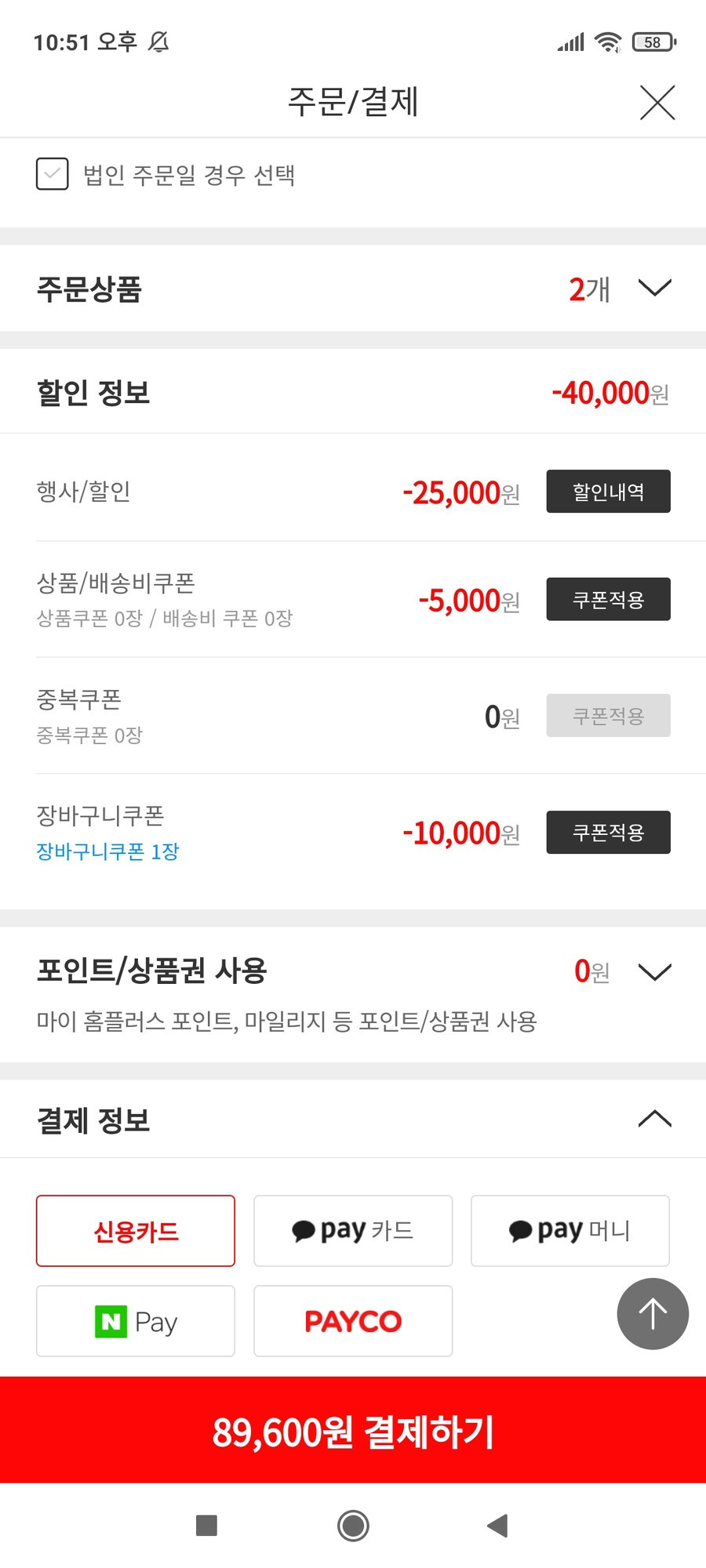Tap the Android home circle button
706x1568 pixels.
point(353,1525)
